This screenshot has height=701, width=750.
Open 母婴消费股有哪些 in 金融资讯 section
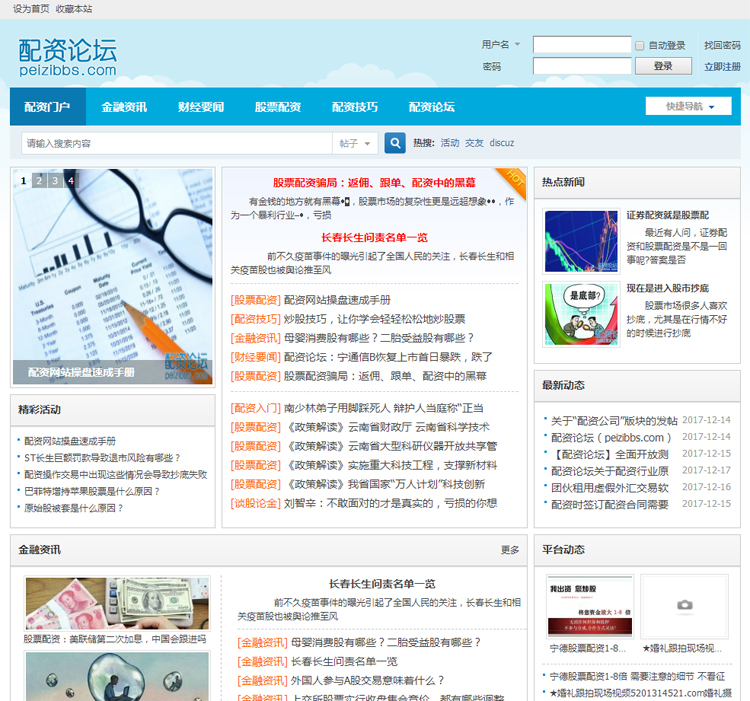click(386, 643)
